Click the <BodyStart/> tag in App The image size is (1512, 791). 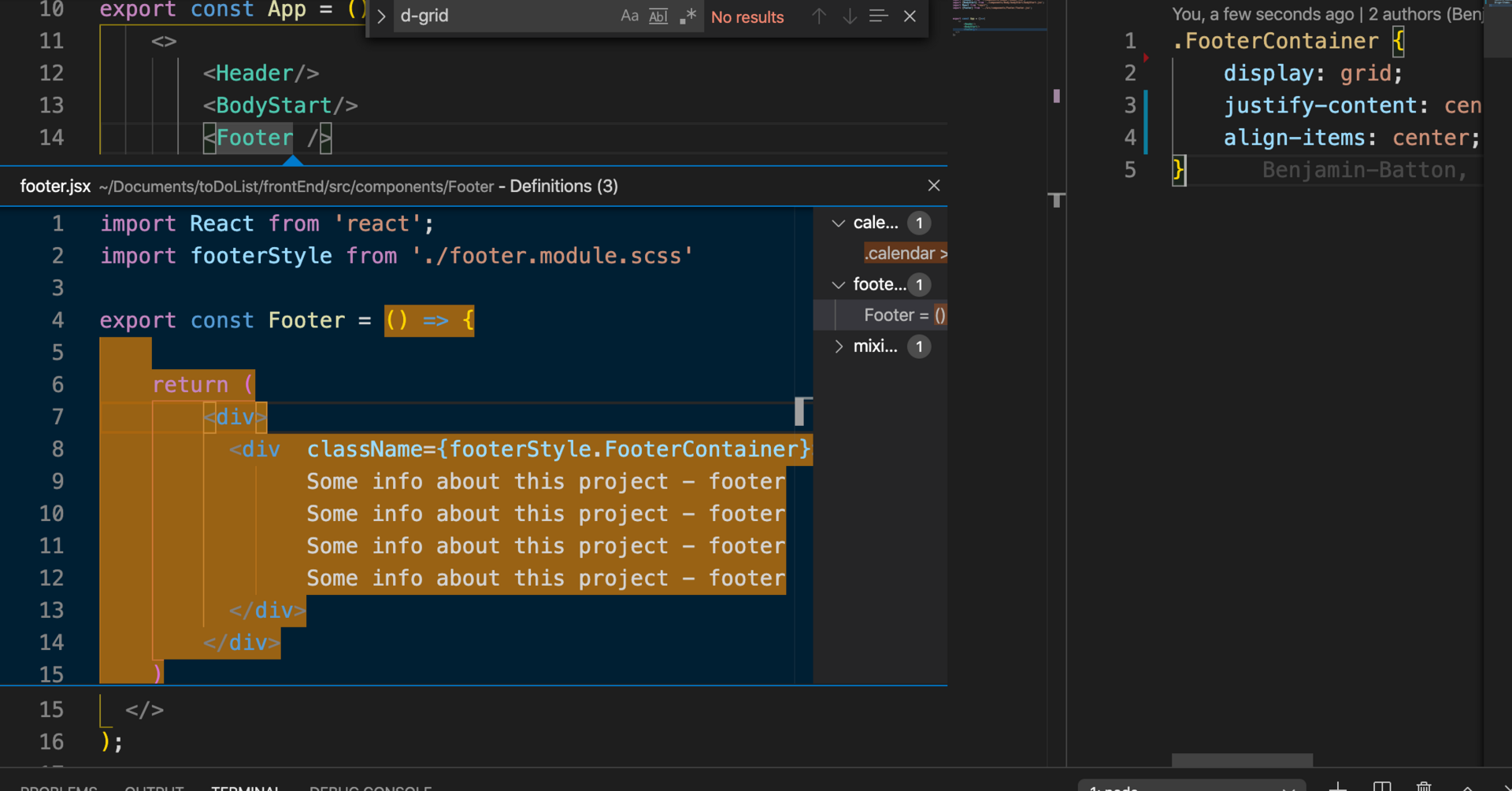pyautogui.click(x=280, y=105)
